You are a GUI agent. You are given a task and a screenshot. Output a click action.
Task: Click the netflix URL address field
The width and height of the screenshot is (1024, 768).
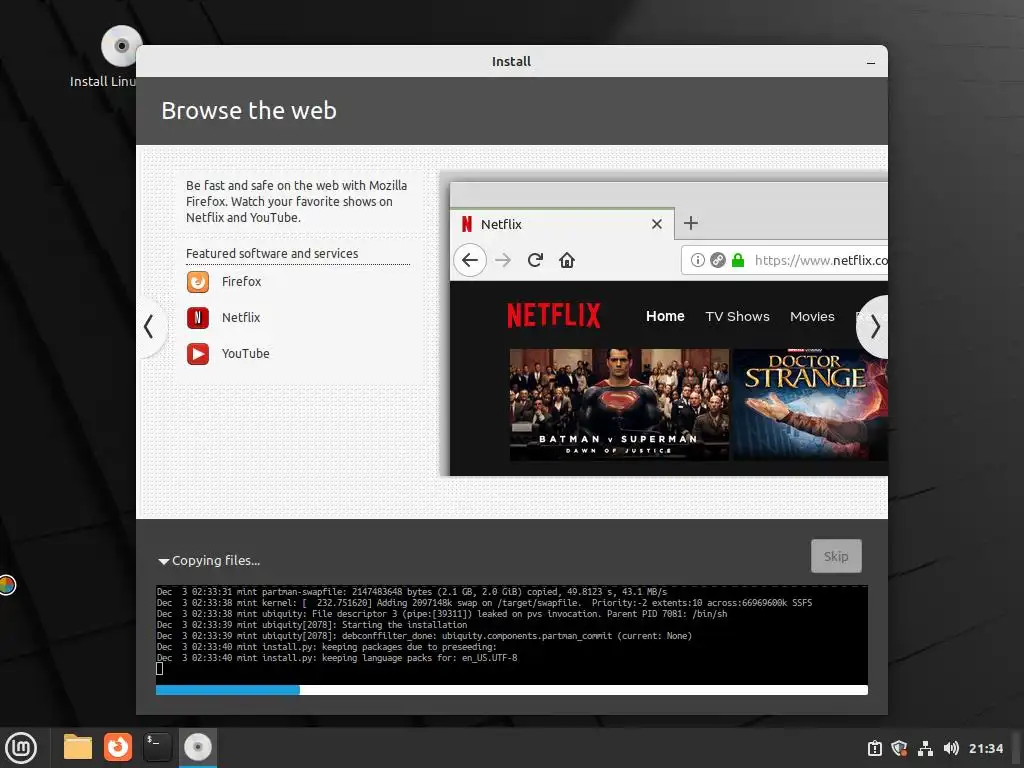coord(784,261)
